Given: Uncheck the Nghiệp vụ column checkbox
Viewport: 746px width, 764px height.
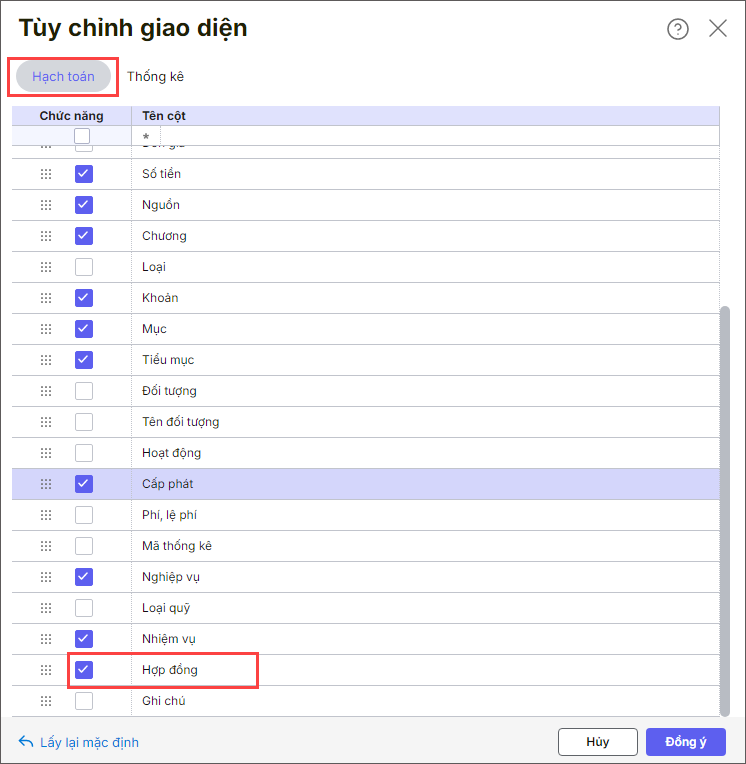Looking at the screenshot, I should coord(84,577).
